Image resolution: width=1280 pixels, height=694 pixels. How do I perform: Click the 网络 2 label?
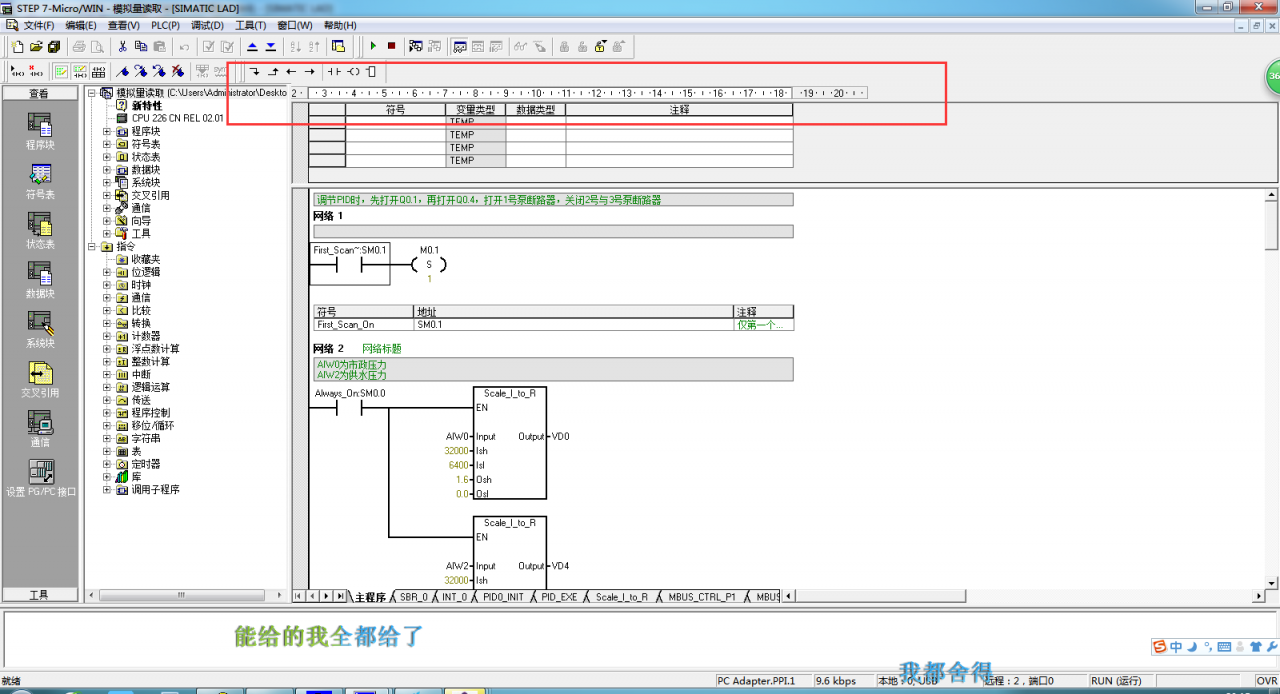click(328, 348)
